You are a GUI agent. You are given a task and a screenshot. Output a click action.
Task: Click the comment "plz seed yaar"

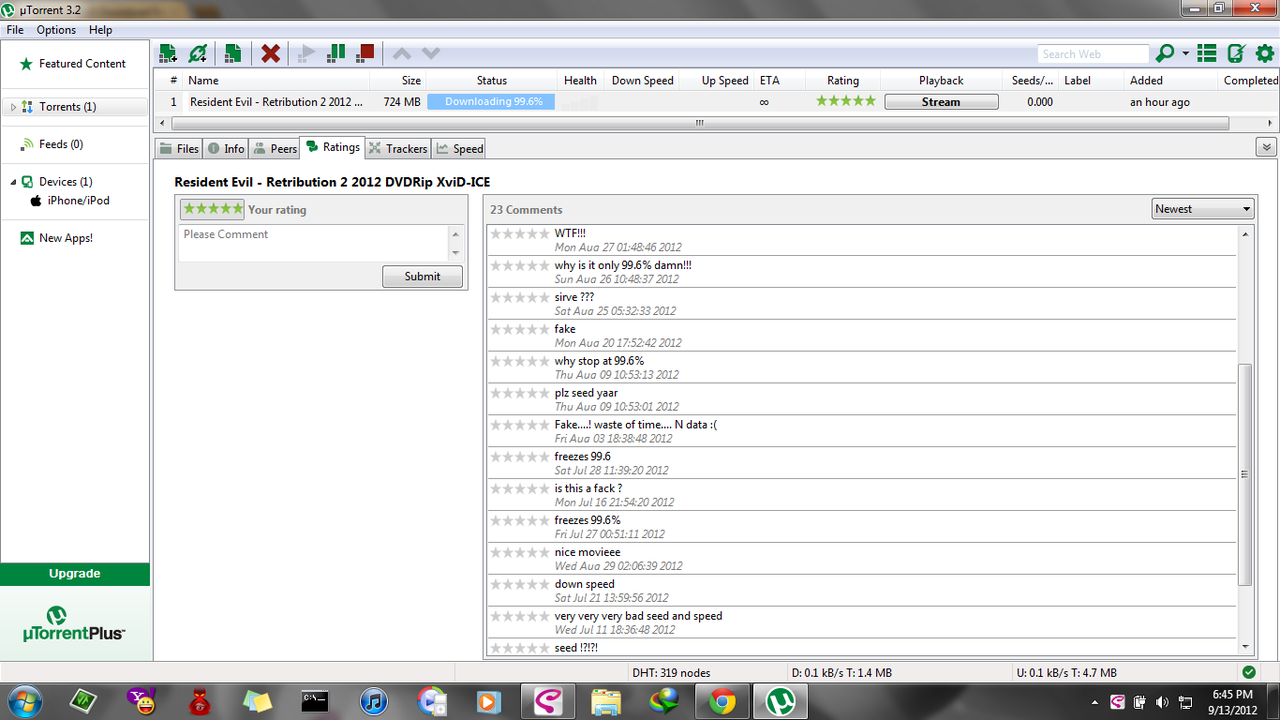click(586, 393)
